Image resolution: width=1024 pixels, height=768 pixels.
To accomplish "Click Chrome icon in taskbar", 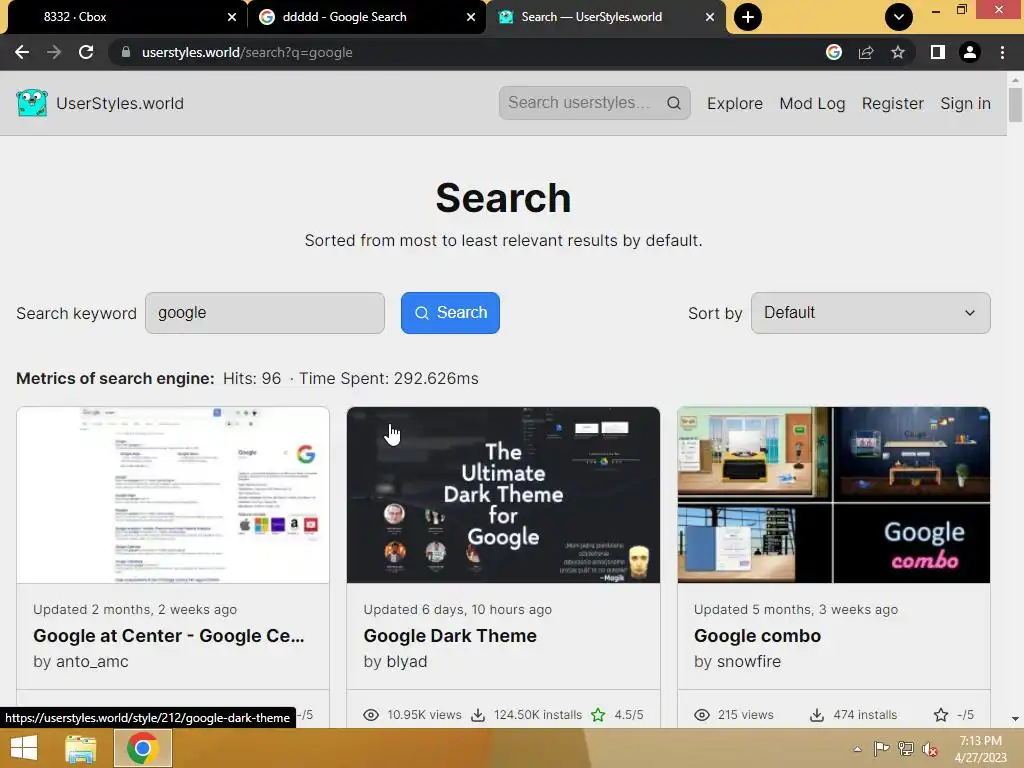I will pos(143,748).
